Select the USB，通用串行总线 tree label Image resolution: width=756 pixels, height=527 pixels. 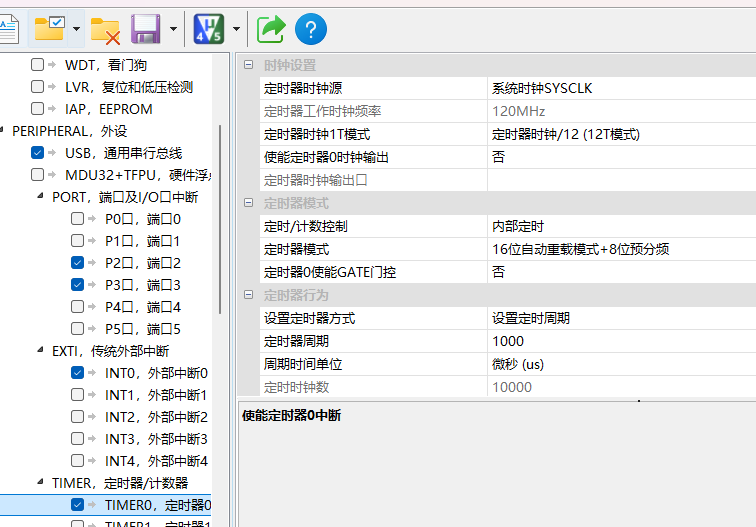123,153
